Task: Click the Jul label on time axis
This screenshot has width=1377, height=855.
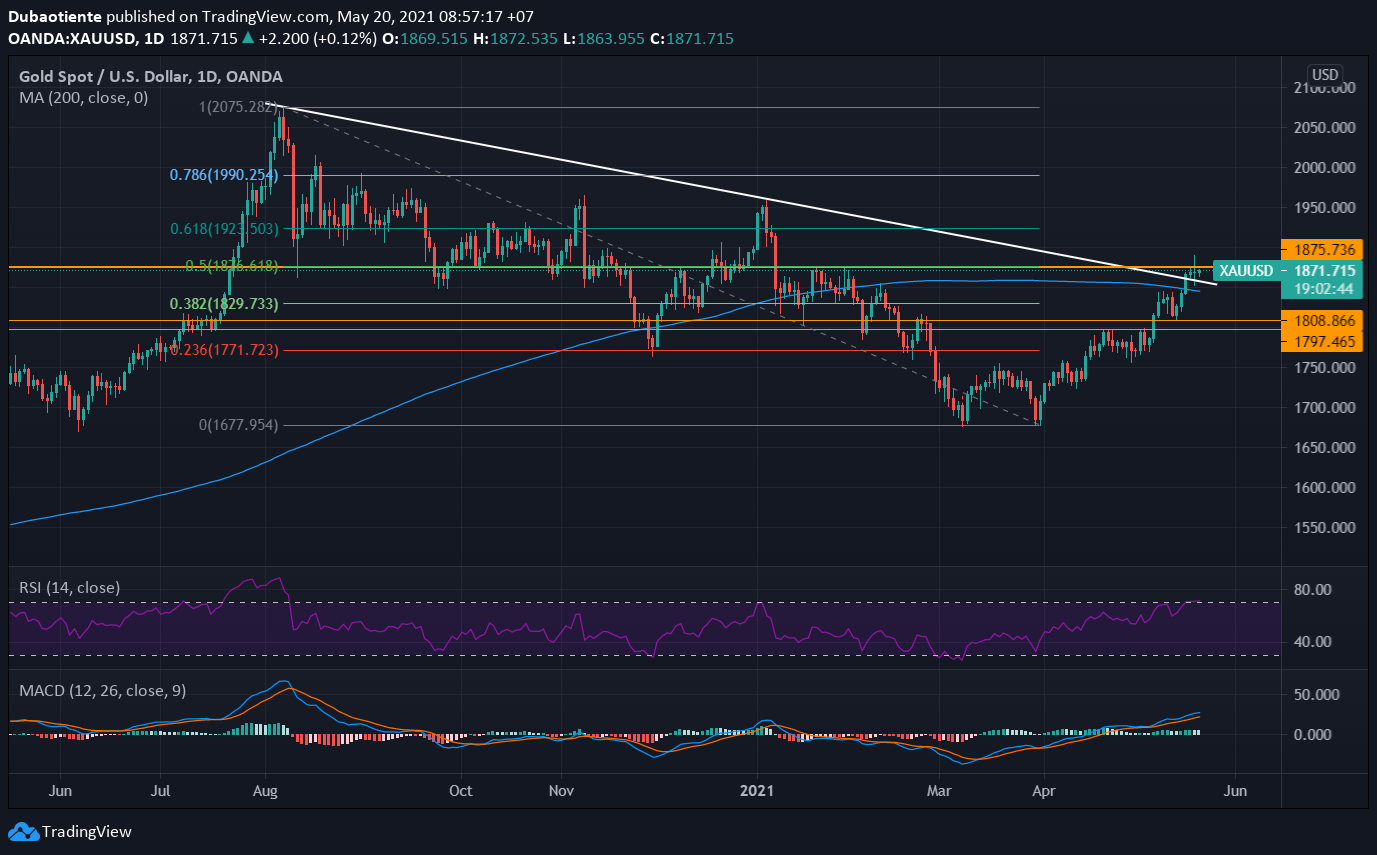Action: 160,789
